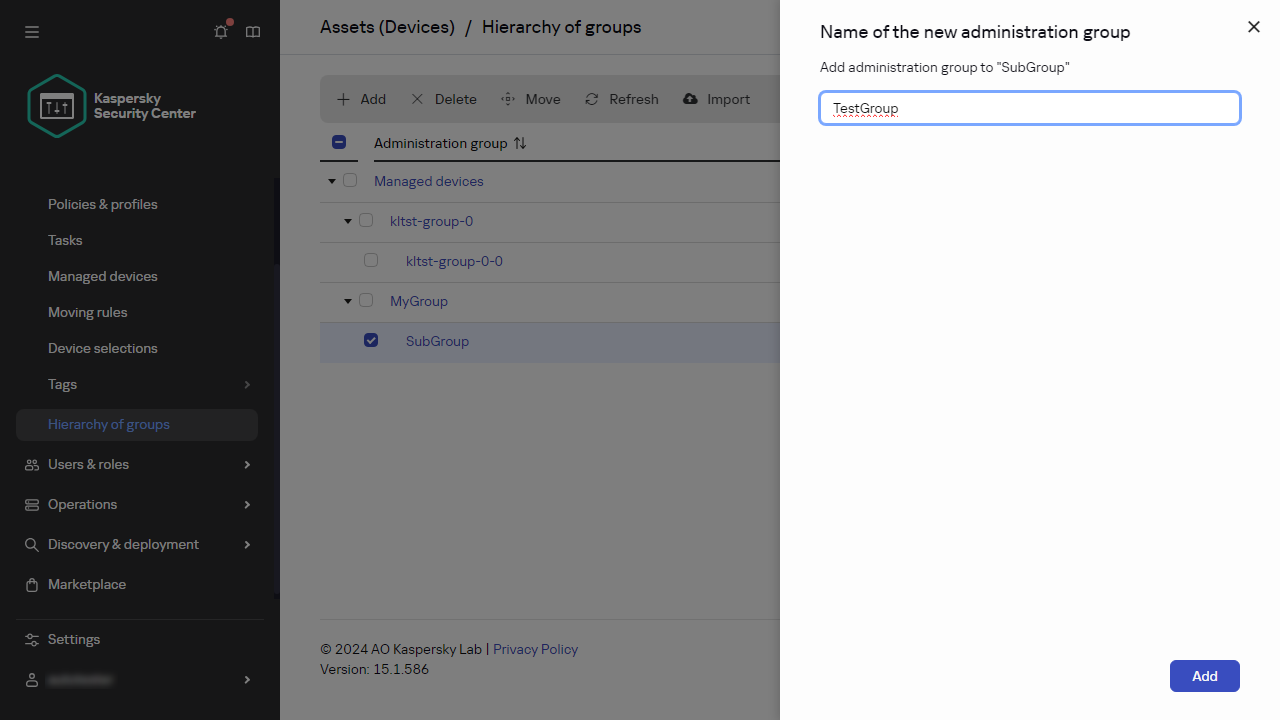Image resolution: width=1280 pixels, height=720 pixels.
Task: Open Marketplace in sidebar
Action: (87, 584)
